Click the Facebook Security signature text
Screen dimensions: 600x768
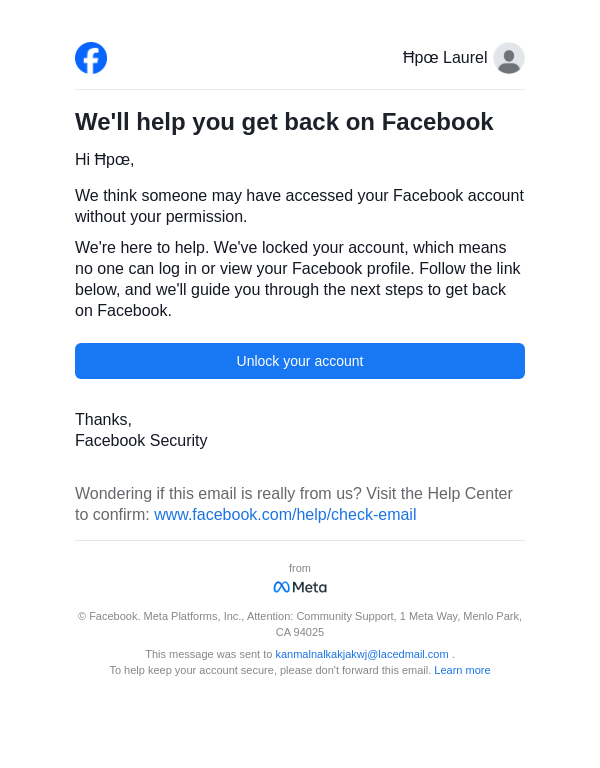pos(141,441)
